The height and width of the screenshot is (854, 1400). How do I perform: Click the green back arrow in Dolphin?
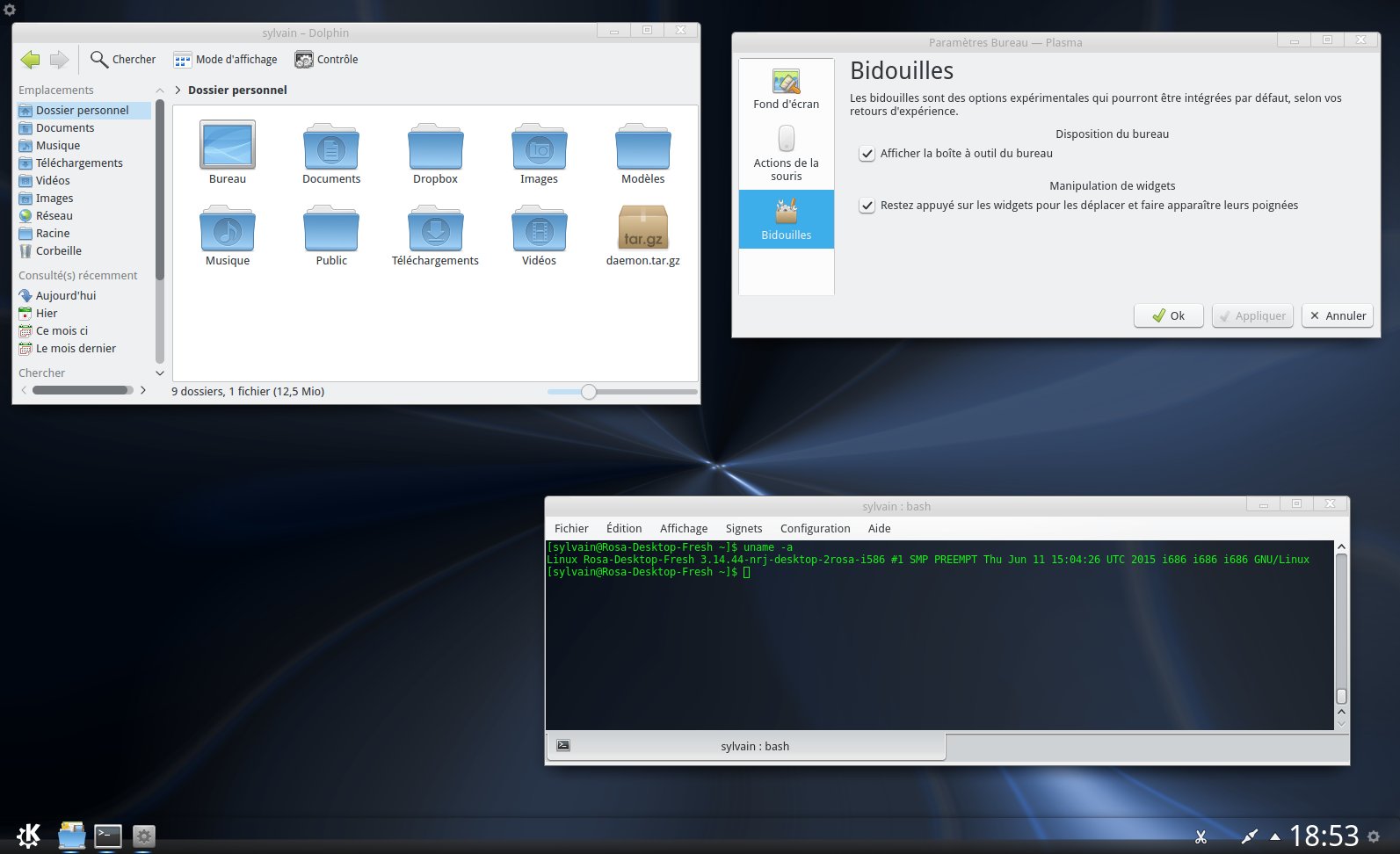click(31, 60)
